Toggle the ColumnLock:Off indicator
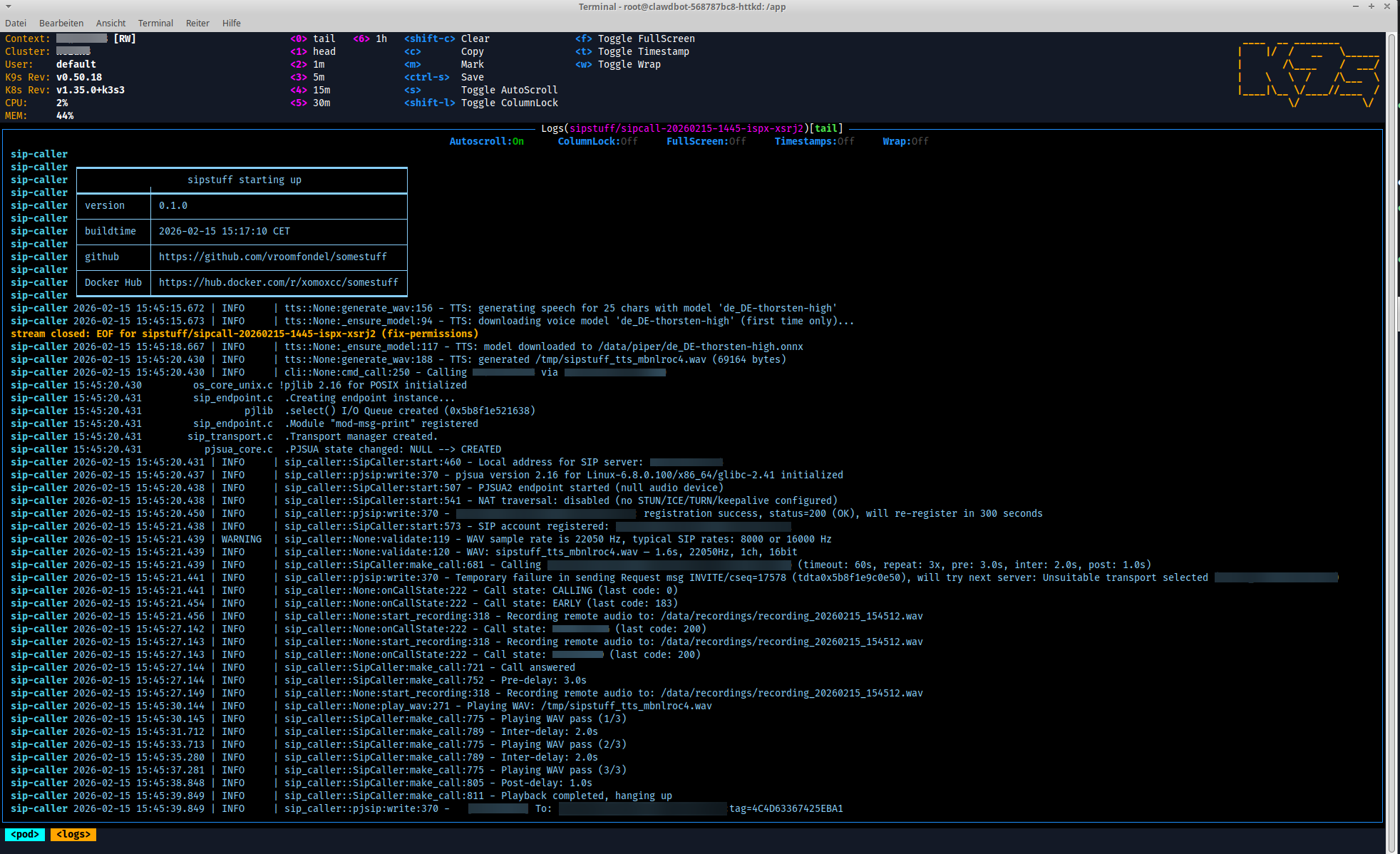Screen dimensions: 1400x854 click(x=597, y=141)
